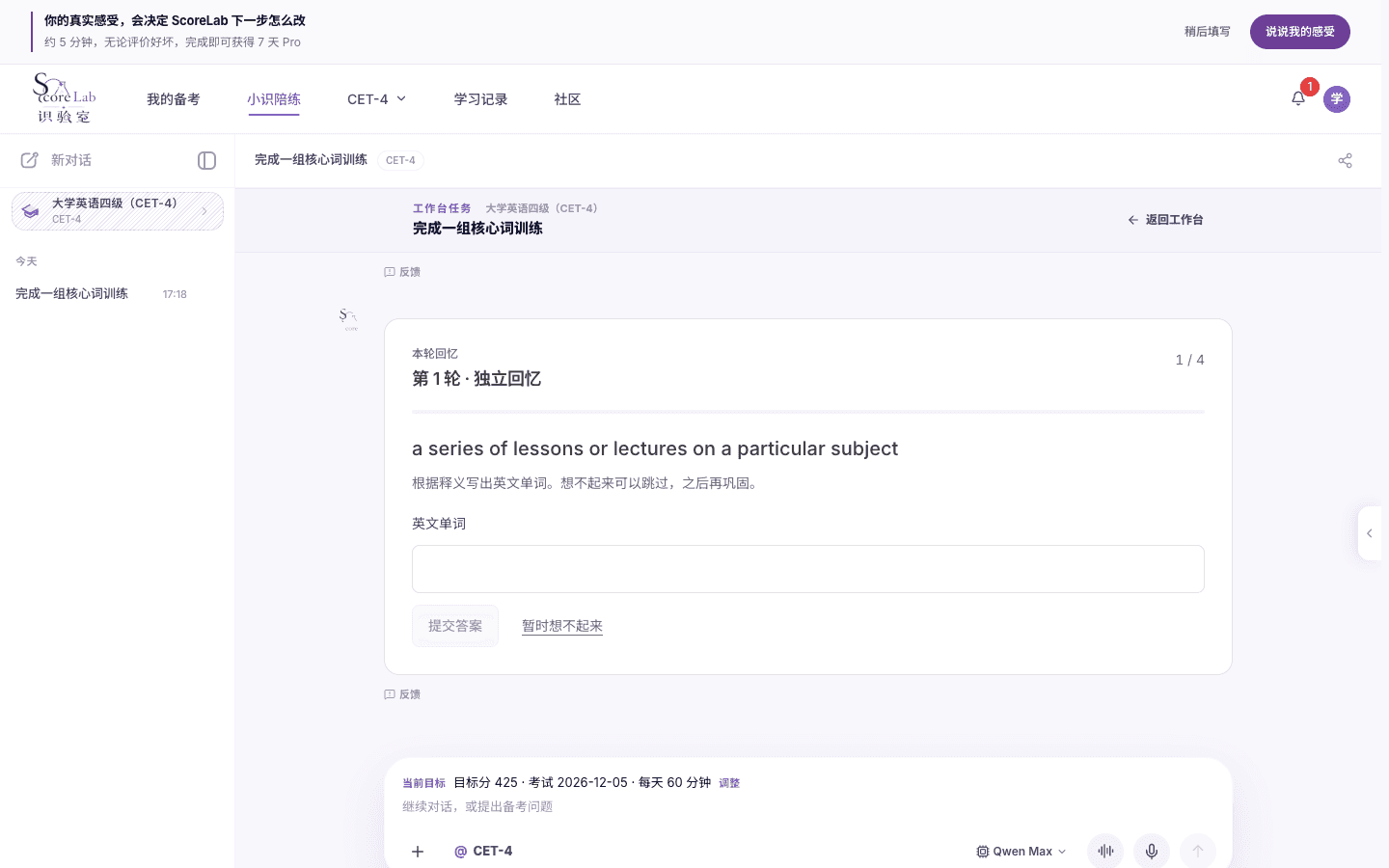Click the CET-4 tag beside the title
This screenshot has width=1389, height=868.
click(400, 160)
